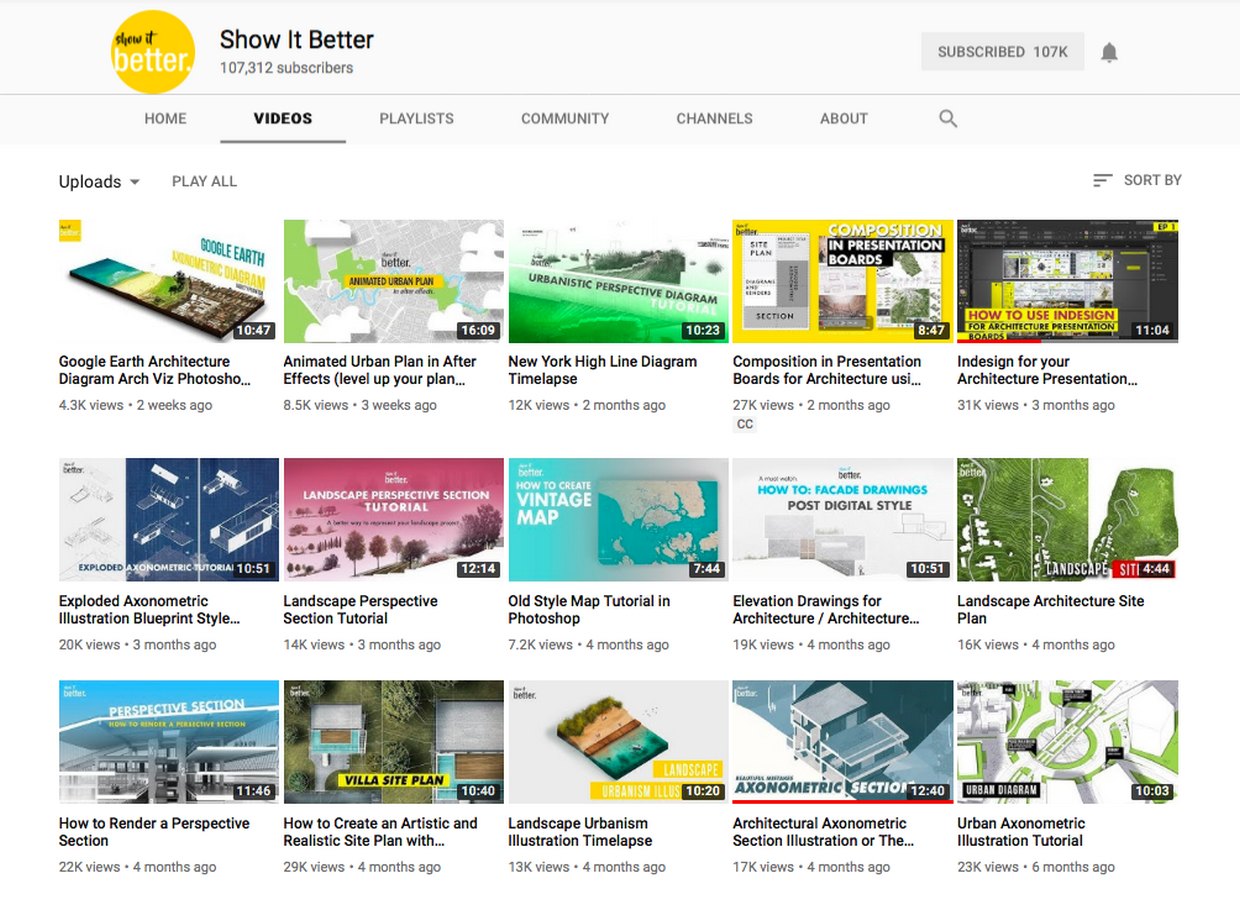Open Exploded Axonometric blueprint thumbnail
Image resolution: width=1240 pixels, height=900 pixels.
pos(169,520)
